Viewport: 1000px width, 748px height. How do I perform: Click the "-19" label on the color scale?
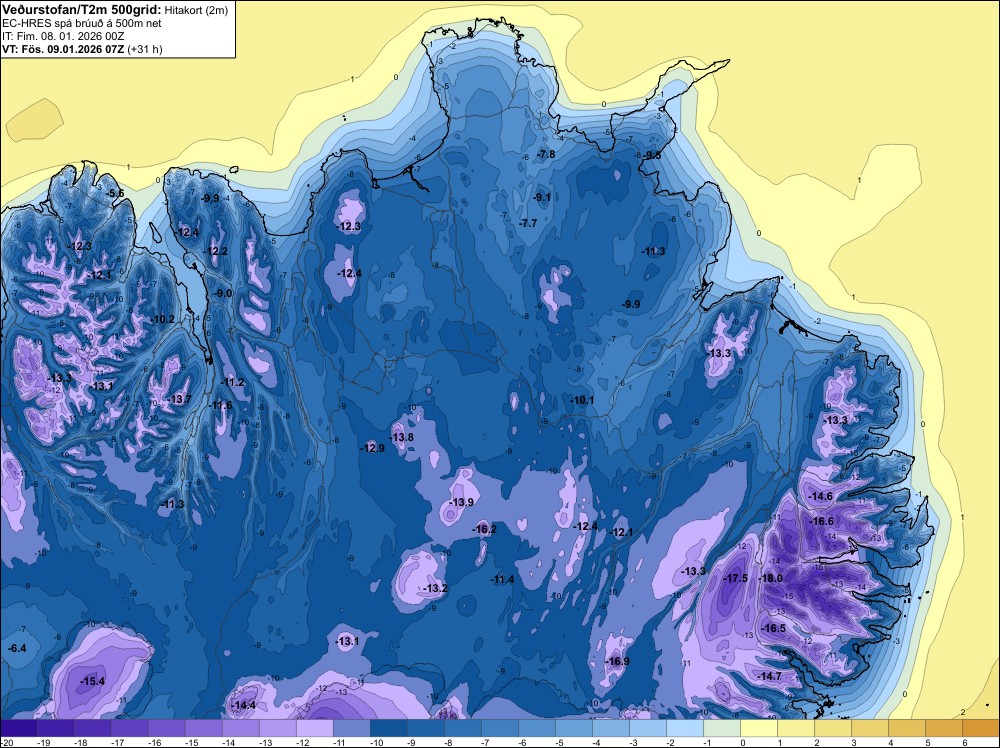click(x=44, y=742)
